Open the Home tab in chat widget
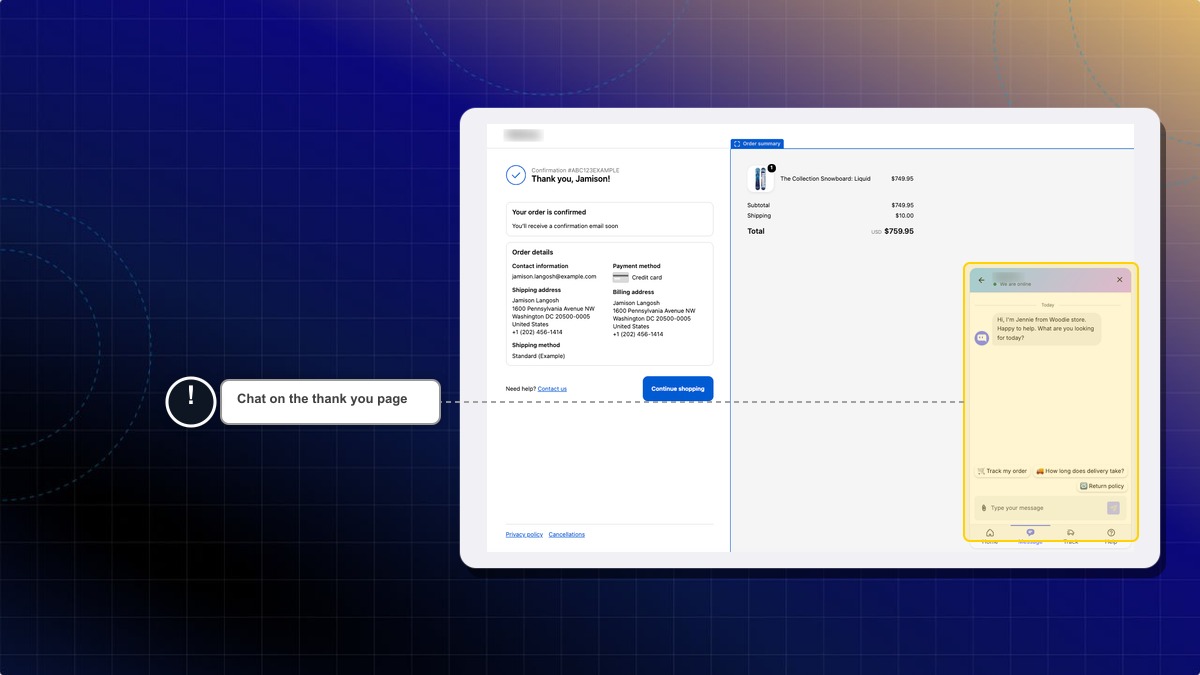 [x=990, y=535]
